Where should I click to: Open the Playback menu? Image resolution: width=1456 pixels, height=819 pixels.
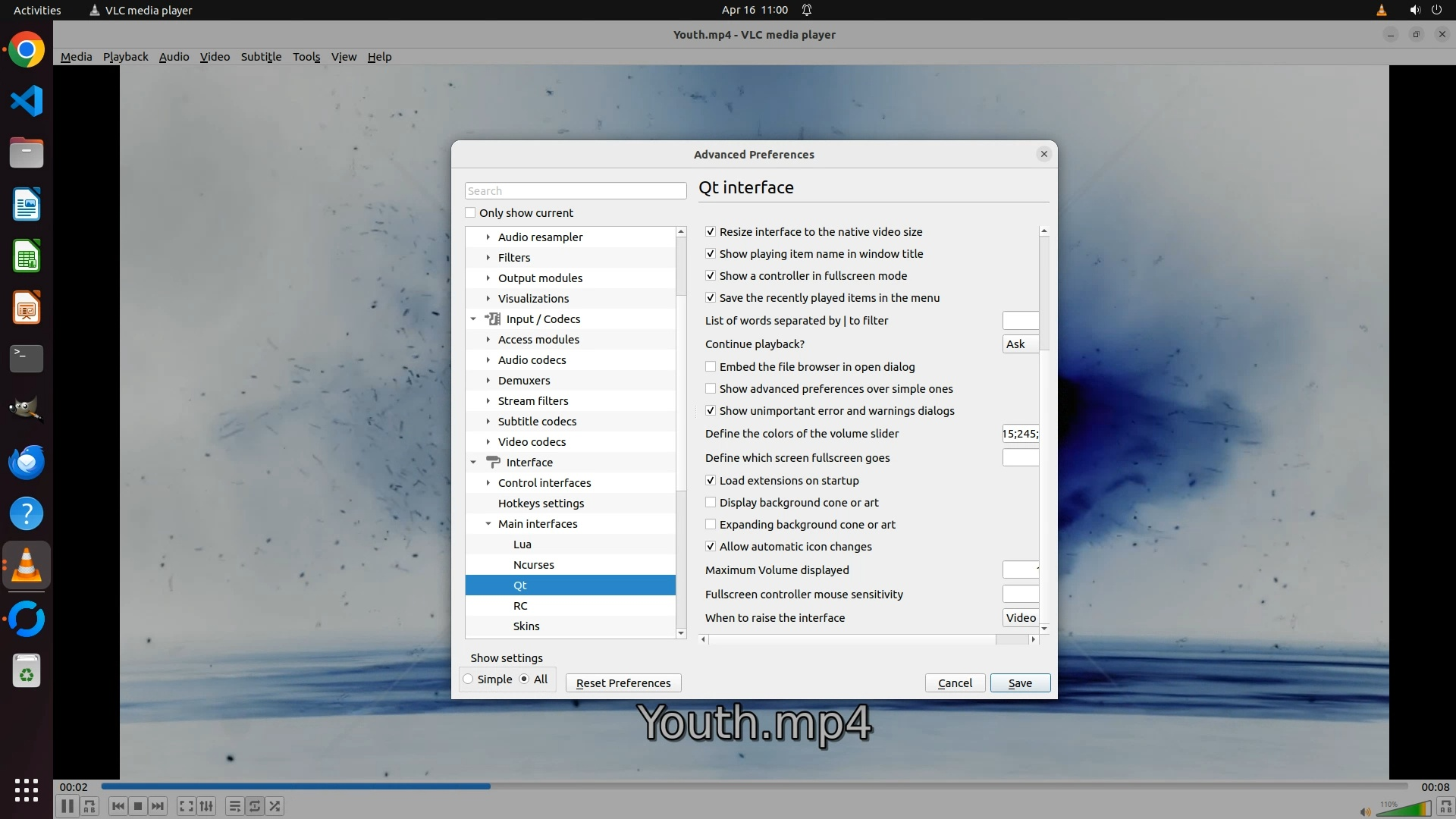[x=125, y=57]
